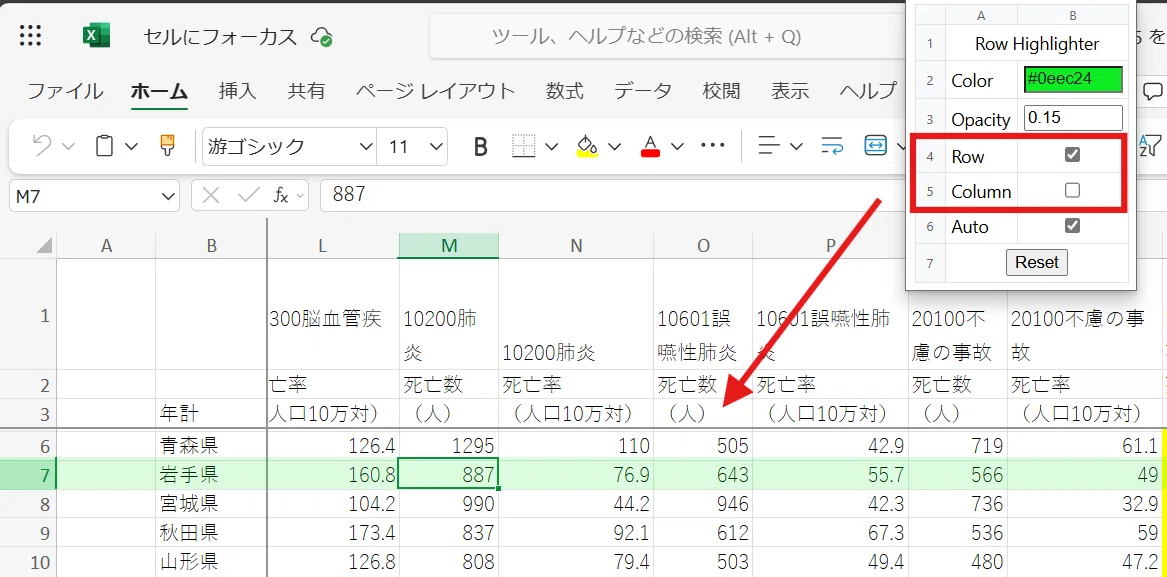Click the cell containing 1295
The image size is (1167, 577).
(x=449, y=445)
